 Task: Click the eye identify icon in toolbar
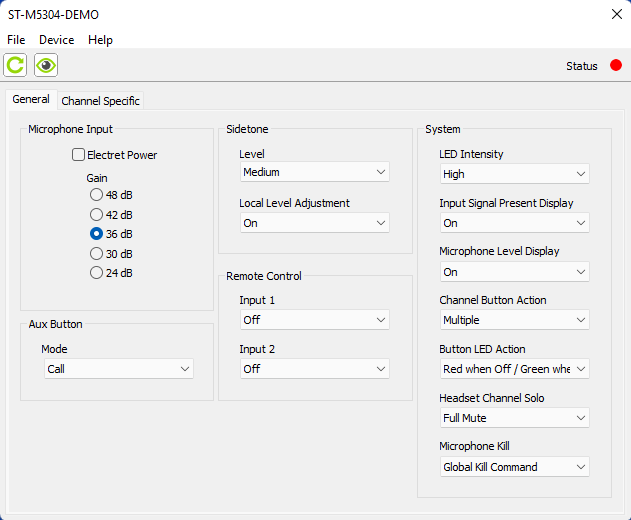[45, 66]
